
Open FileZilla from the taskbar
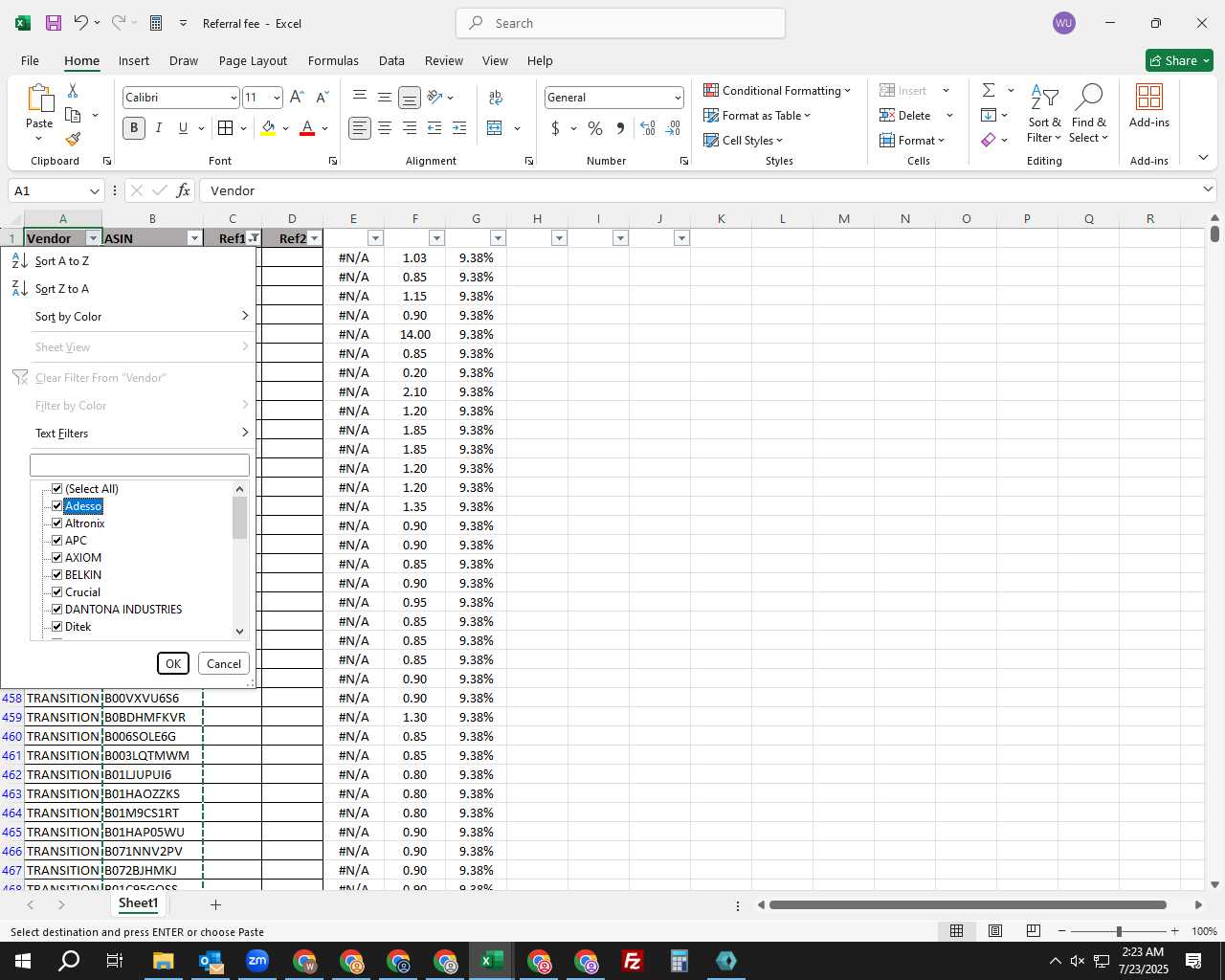tap(633, 961)
